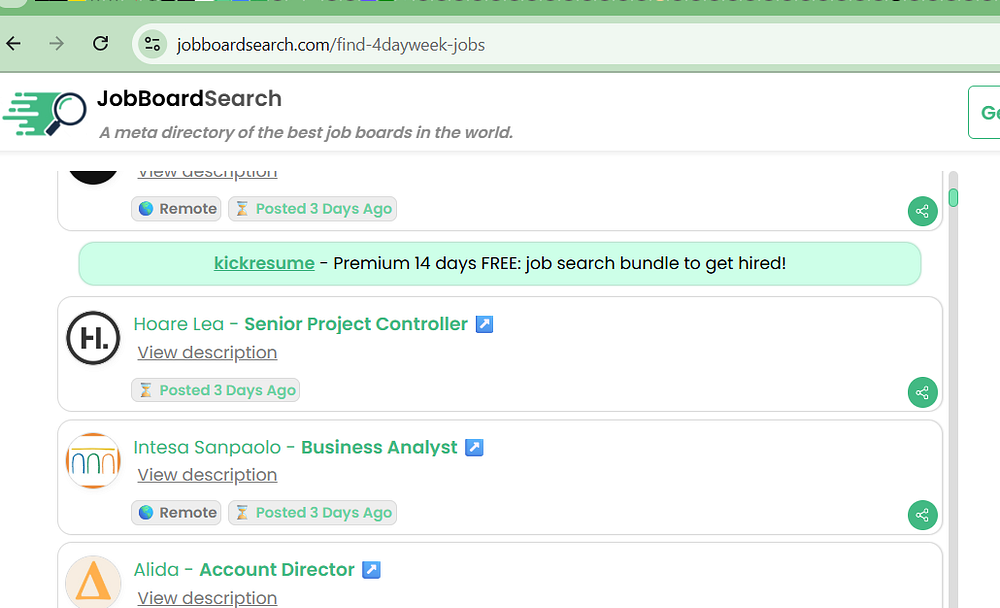Screen dimensions: 1000x608
Task: Click the site tagline about meta directory
Action: [x=306, y=133]
